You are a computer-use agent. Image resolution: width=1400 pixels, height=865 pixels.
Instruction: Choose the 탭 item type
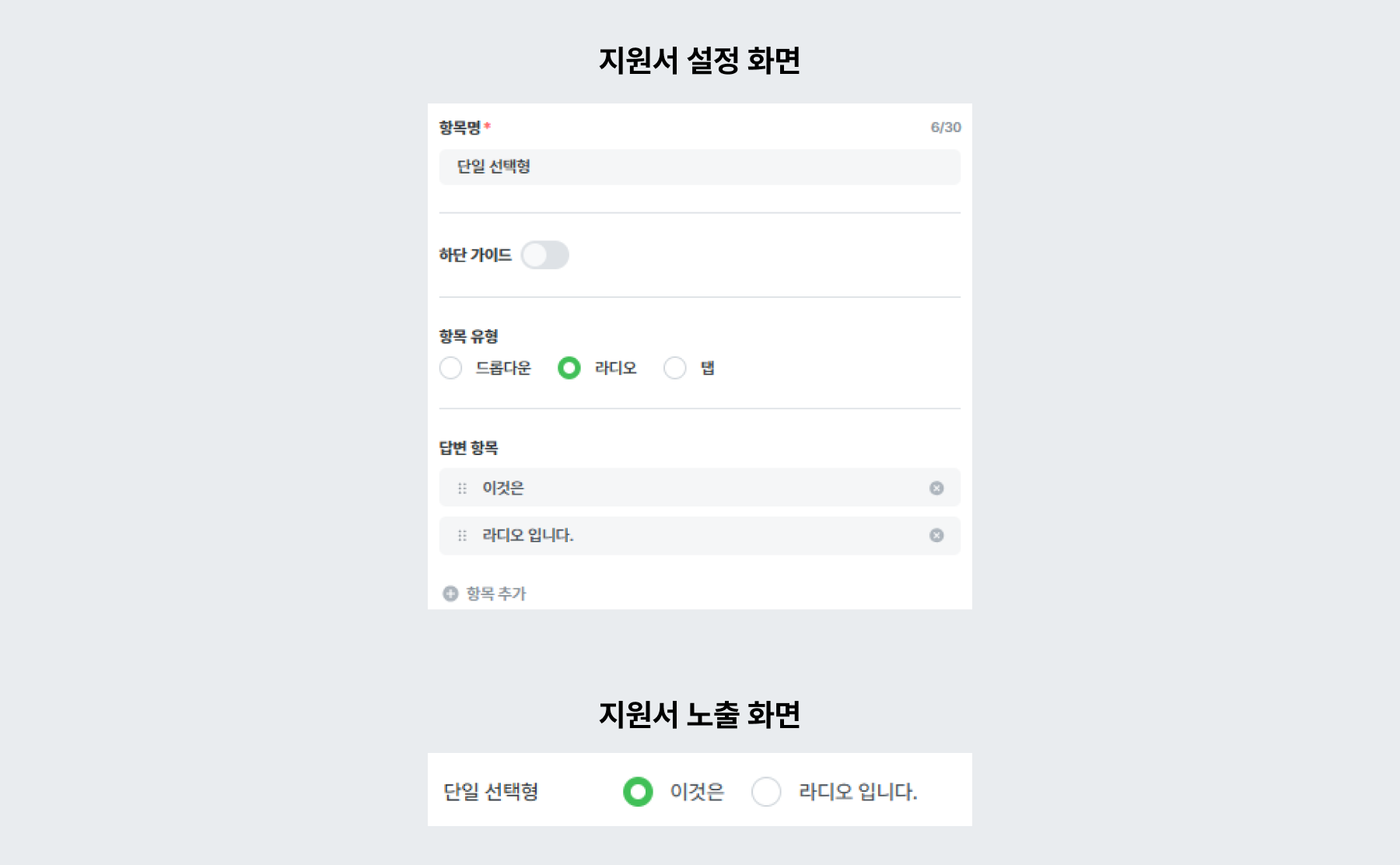(674, 368)
